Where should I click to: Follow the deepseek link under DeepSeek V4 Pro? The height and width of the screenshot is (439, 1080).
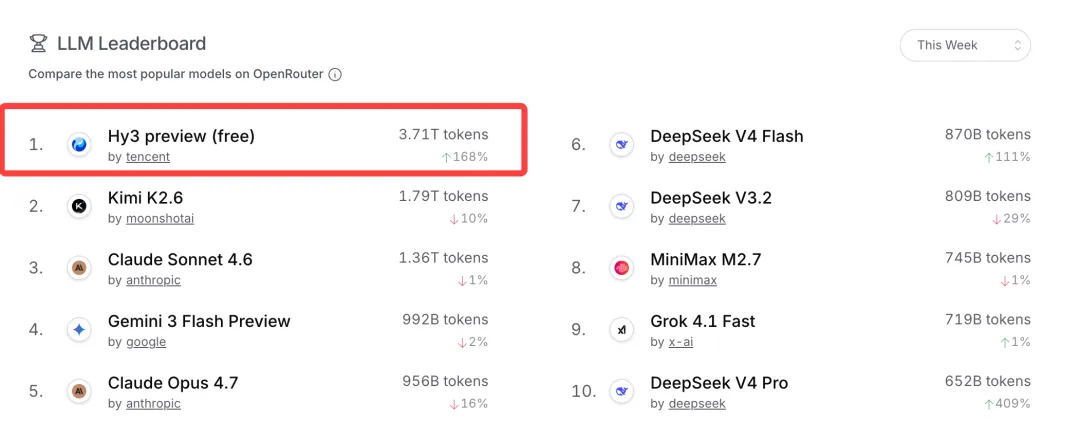(697, 404)
